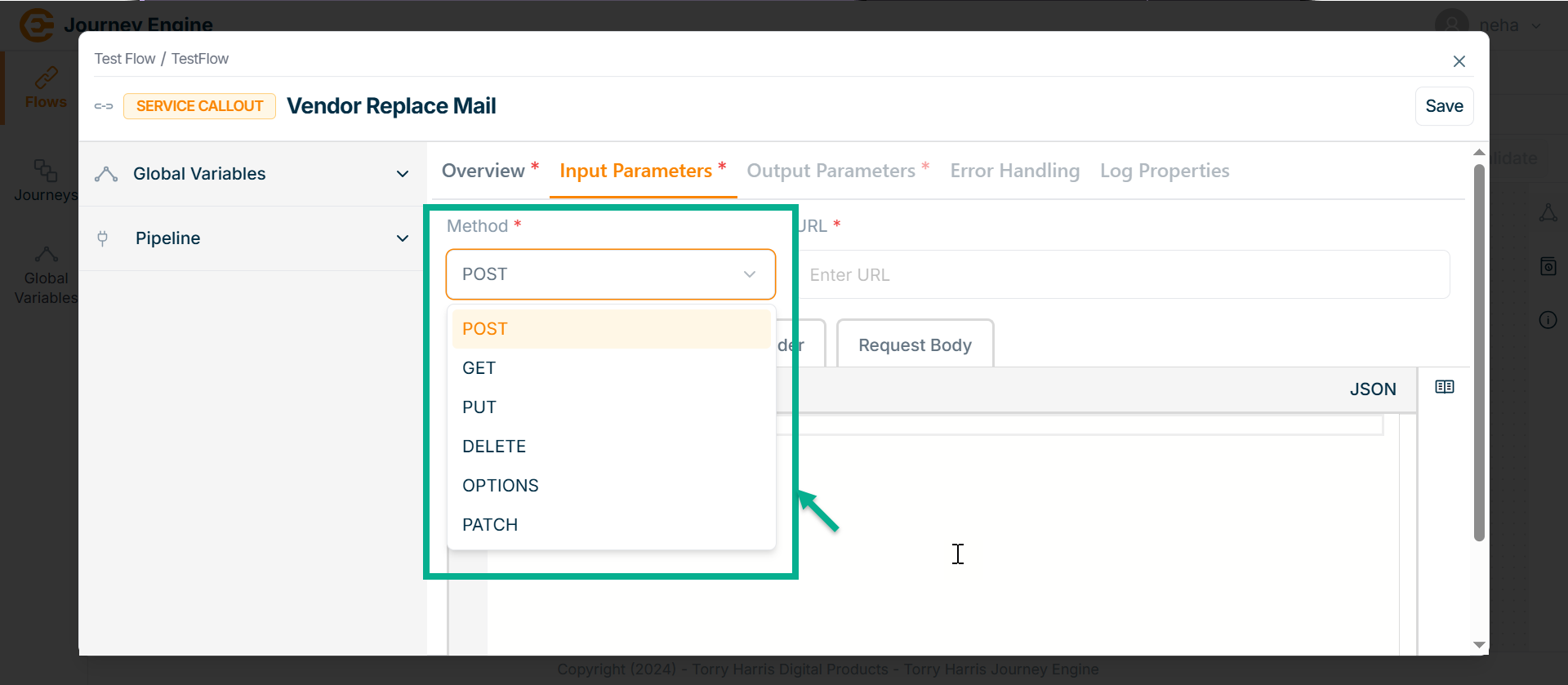Open the Error Handling tab

[x=1014, y=171]
